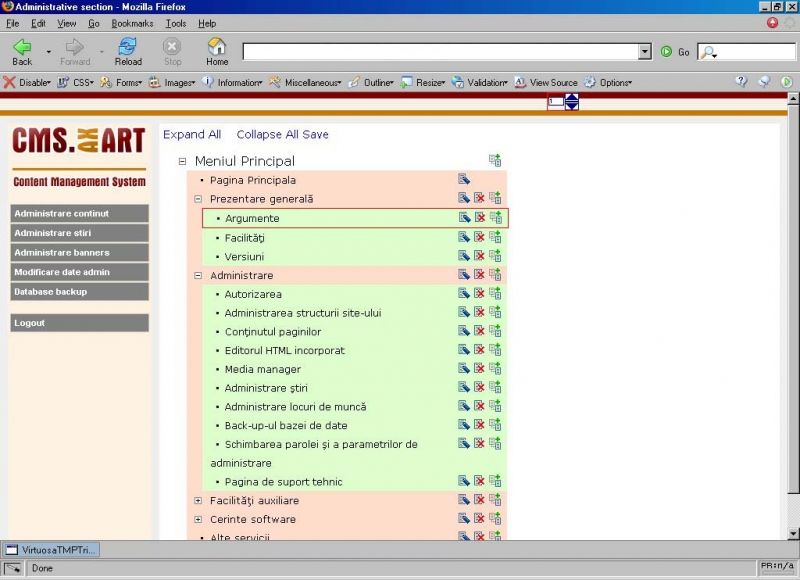
Task: Expand the Cerinte software node
Action: coord(198,519)
